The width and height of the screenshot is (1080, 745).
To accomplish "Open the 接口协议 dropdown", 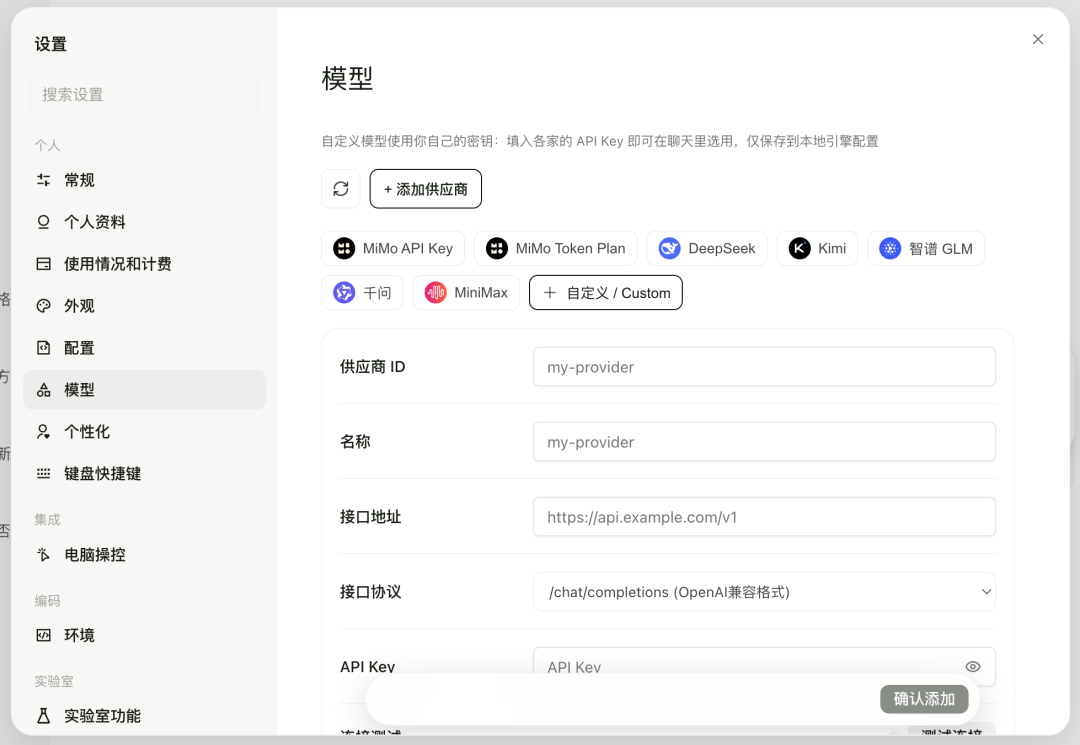I will [x=764, y=591].
